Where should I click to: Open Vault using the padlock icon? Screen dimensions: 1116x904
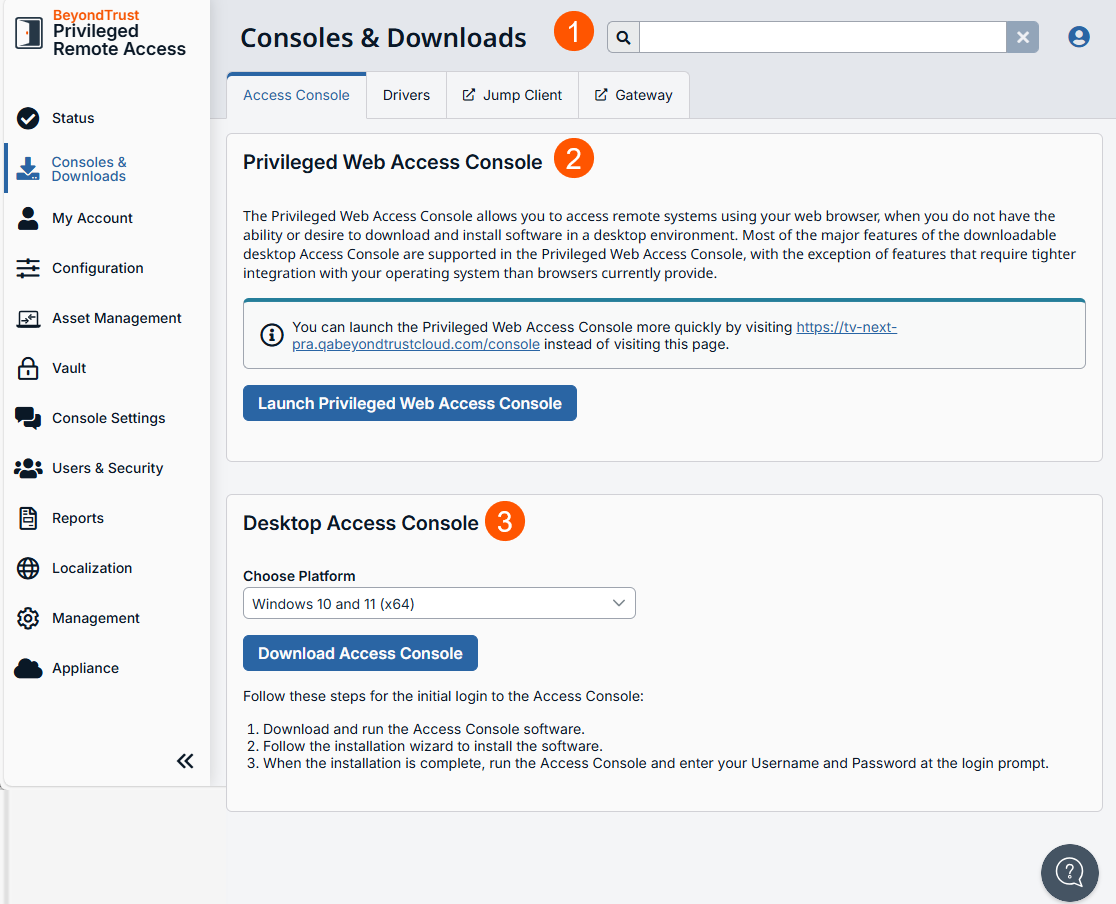28,368
